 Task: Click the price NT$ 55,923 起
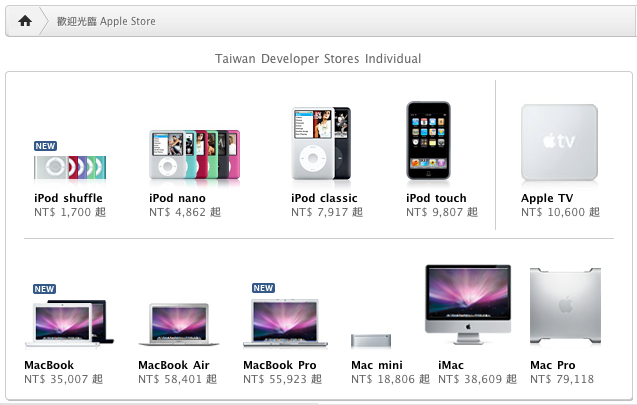click(x=283, y=379)
